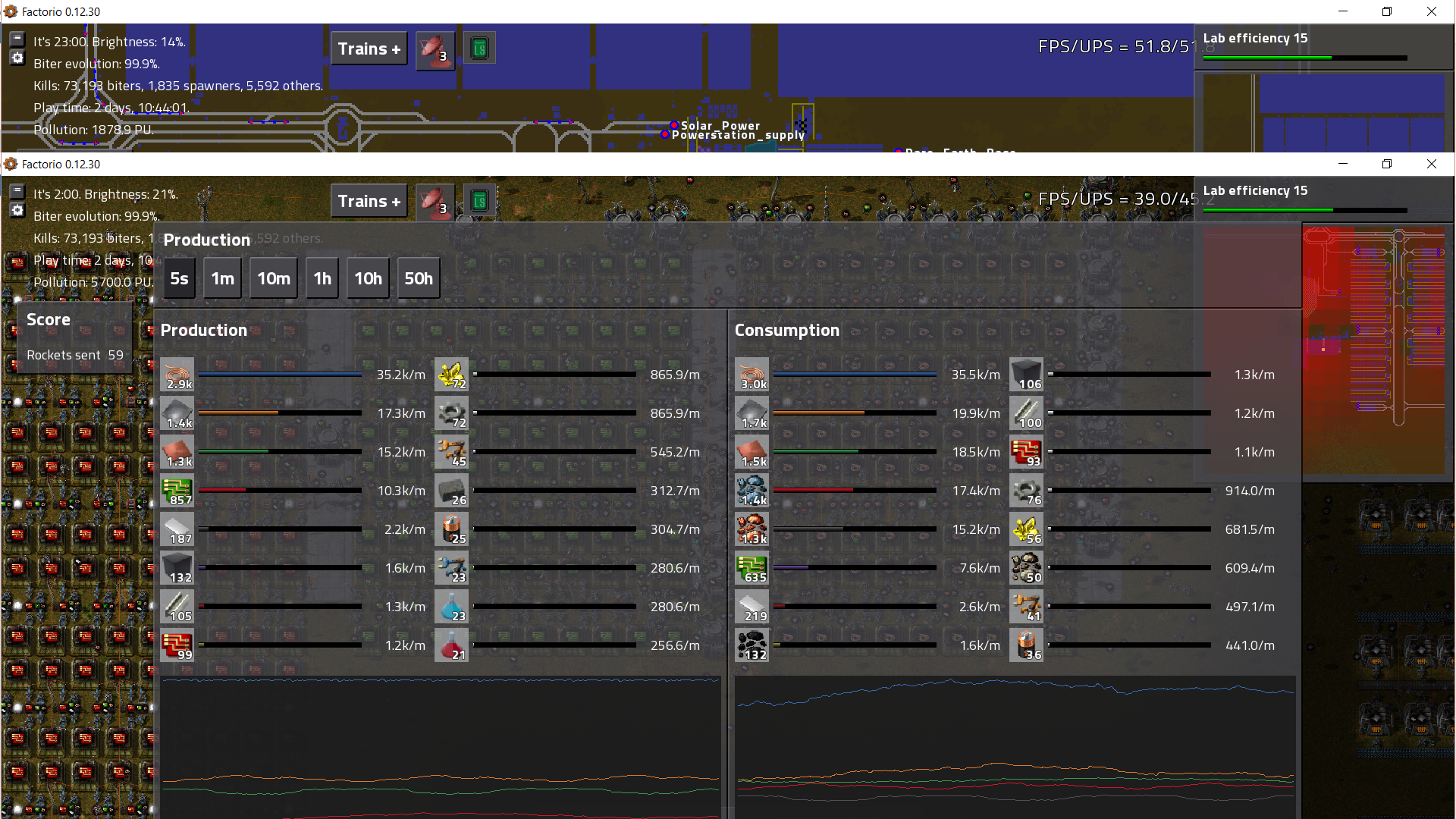Click iron ore icon in Consumption list

coord(752,491)
